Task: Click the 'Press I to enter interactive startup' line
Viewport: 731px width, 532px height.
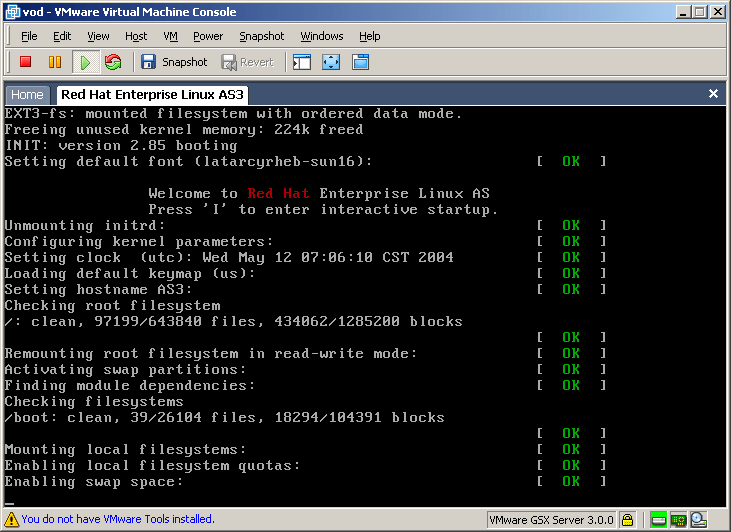Action: 323,210
